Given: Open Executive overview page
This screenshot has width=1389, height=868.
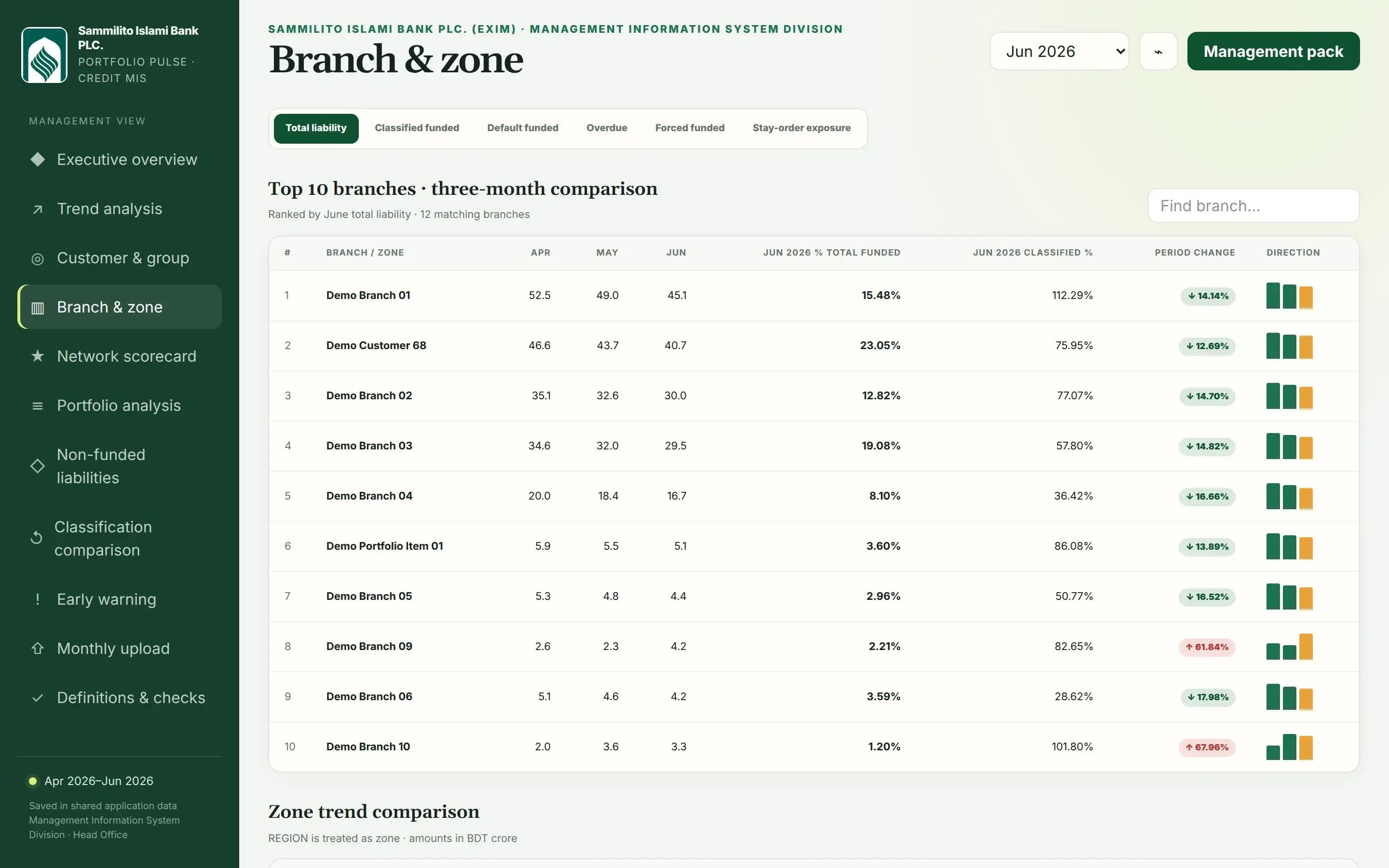Looking at the screenshot, I should pos(120,160).
